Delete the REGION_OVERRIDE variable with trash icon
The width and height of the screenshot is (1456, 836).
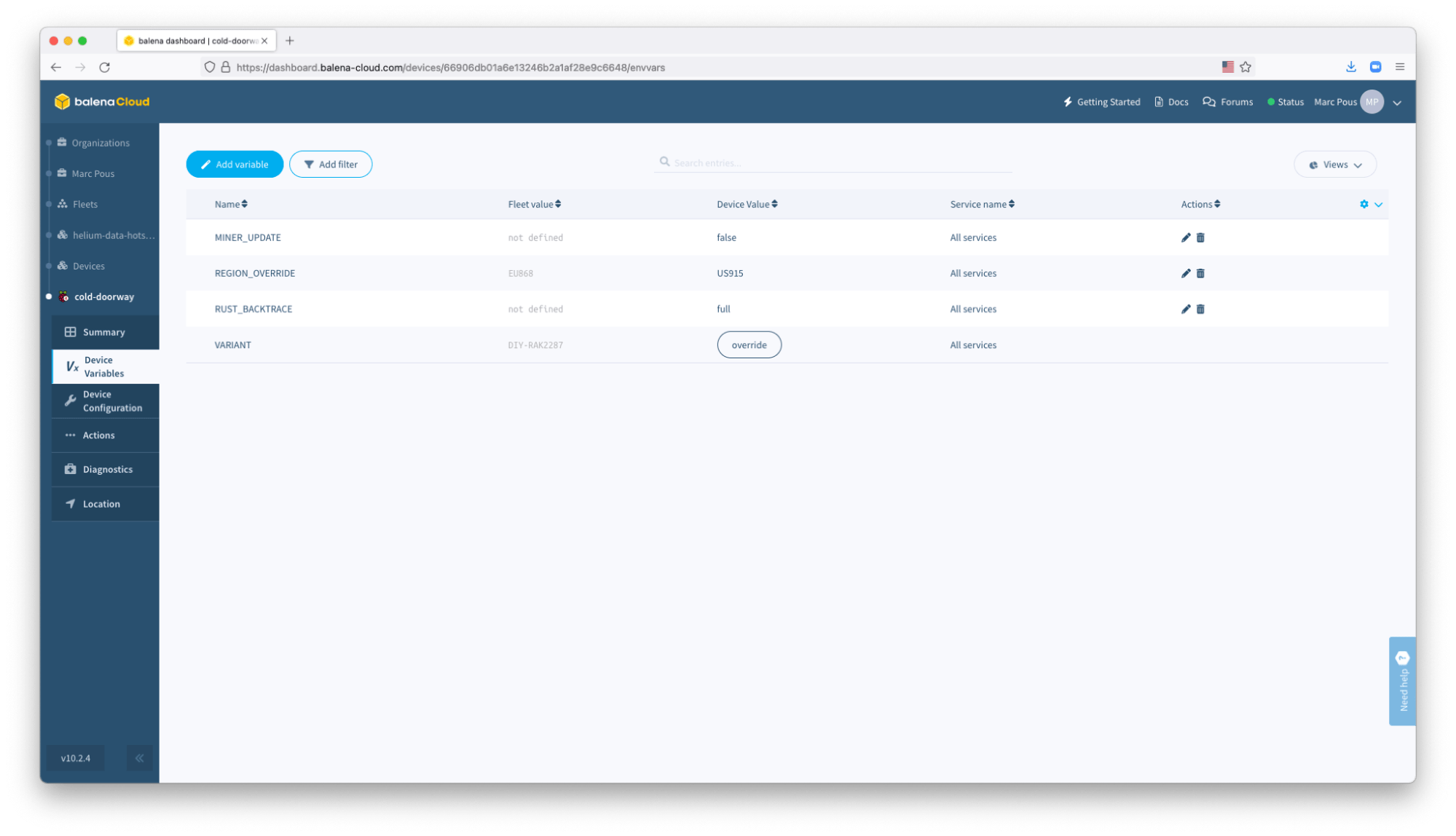[1201, 273]
